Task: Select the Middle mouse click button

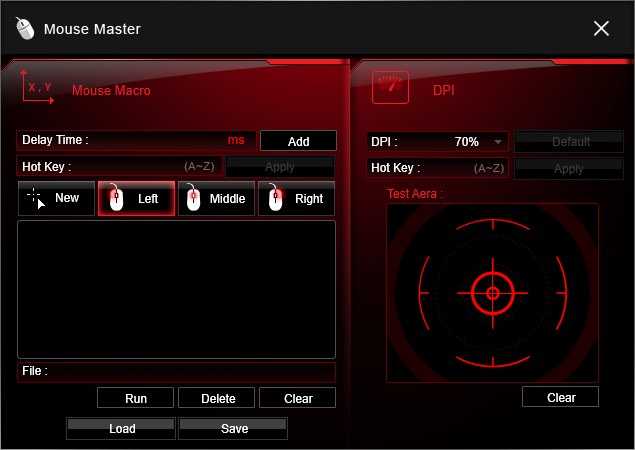Action: click(x=216, y=198)
